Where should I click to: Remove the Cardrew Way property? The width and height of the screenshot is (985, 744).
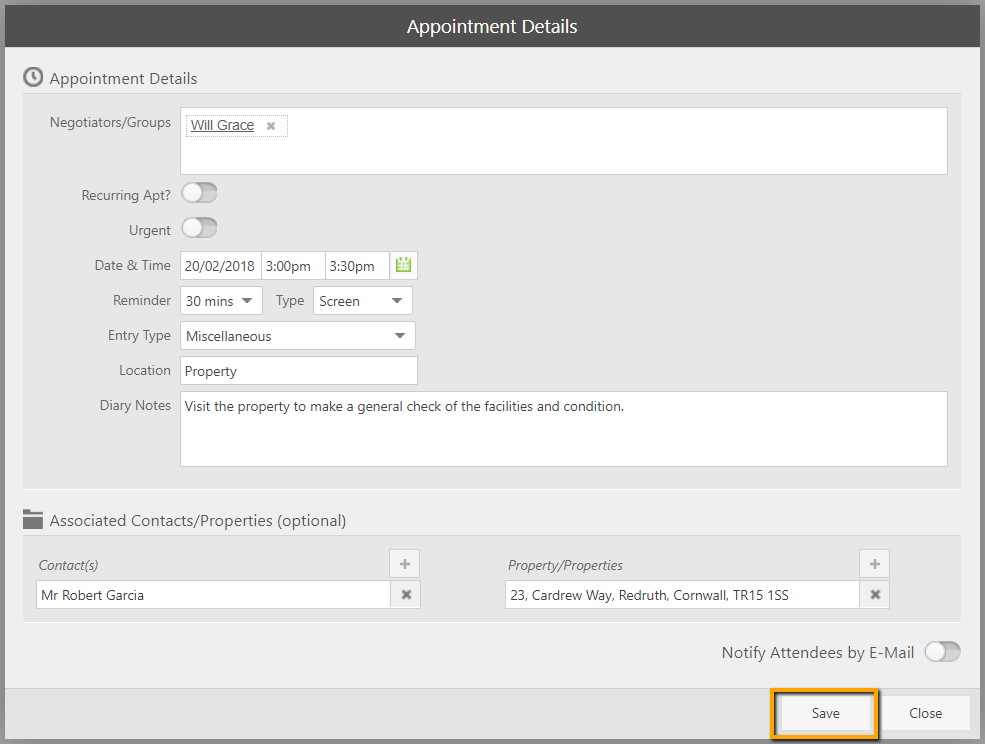tap(875, 595)
